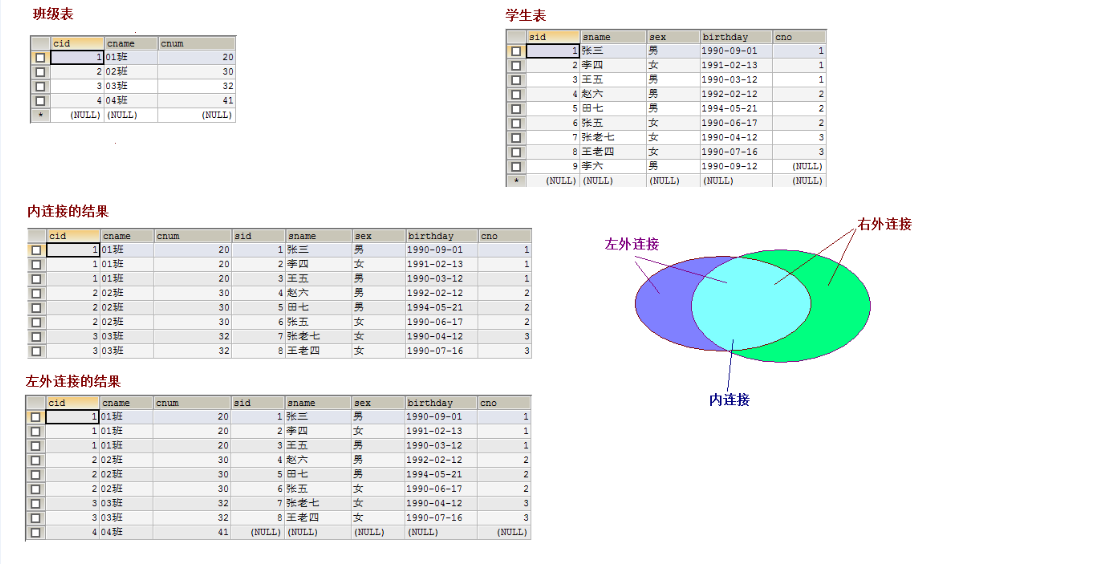Click the 左外连接 label in the Venn diagram
The width and height of the screenshot is (1097, 564).
click(632, 244)
